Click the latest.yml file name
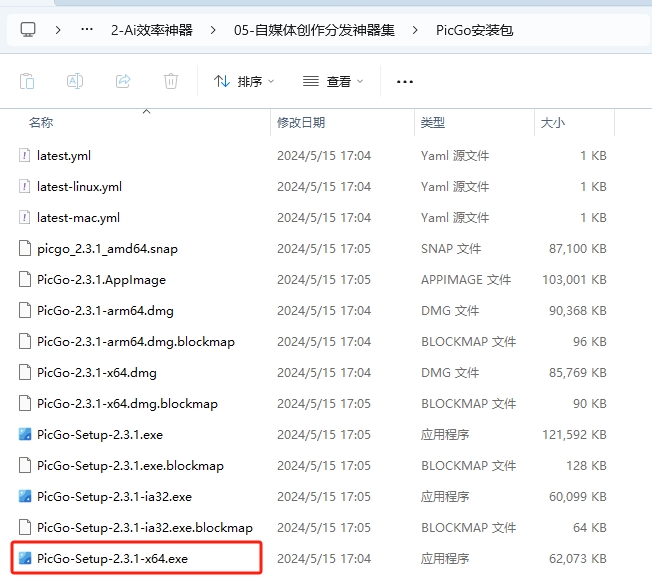Screen dimensions: 652x581 click(64, 156)
